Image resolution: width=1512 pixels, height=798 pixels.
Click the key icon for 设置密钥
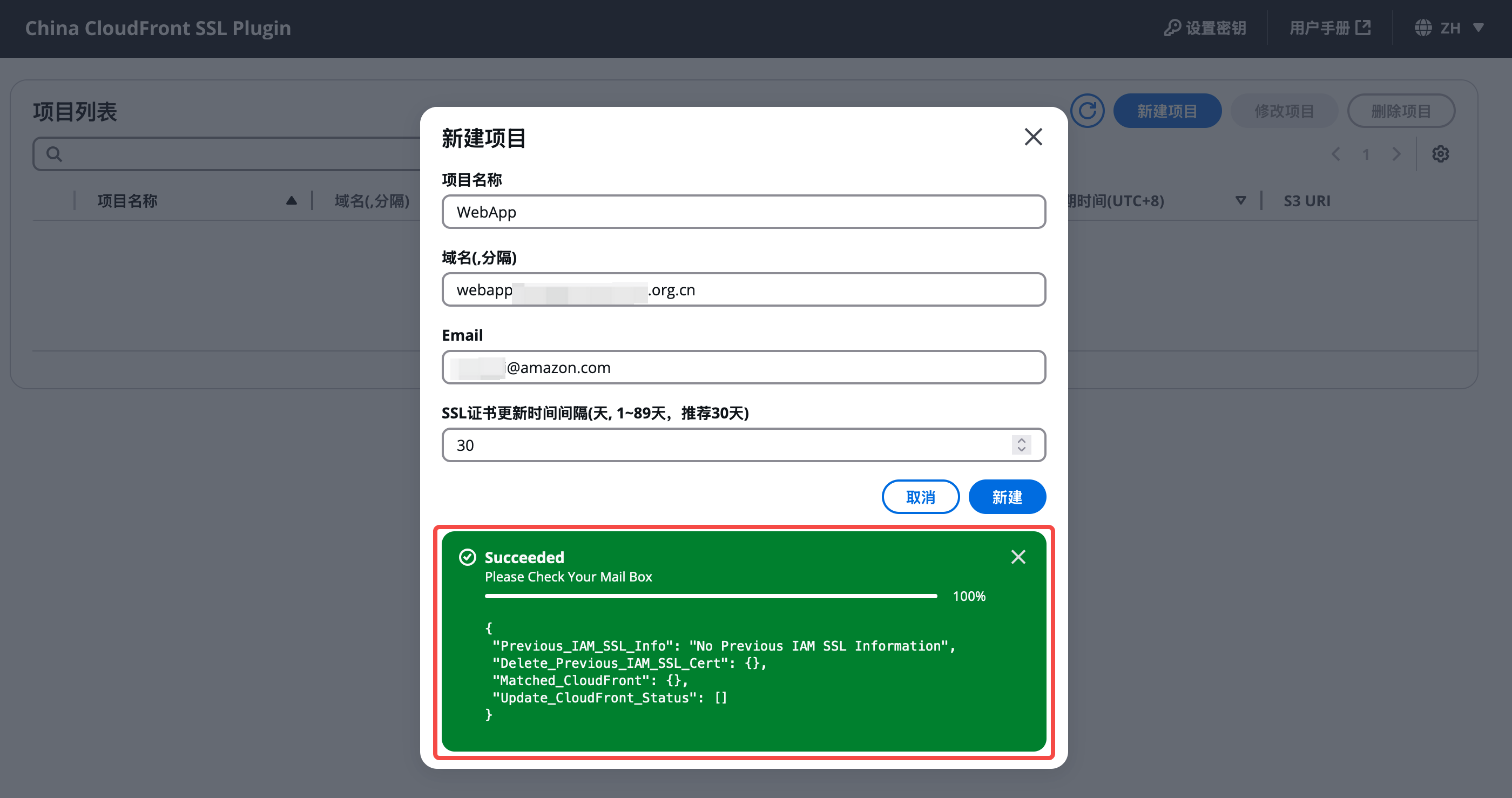pos(1172,28)
